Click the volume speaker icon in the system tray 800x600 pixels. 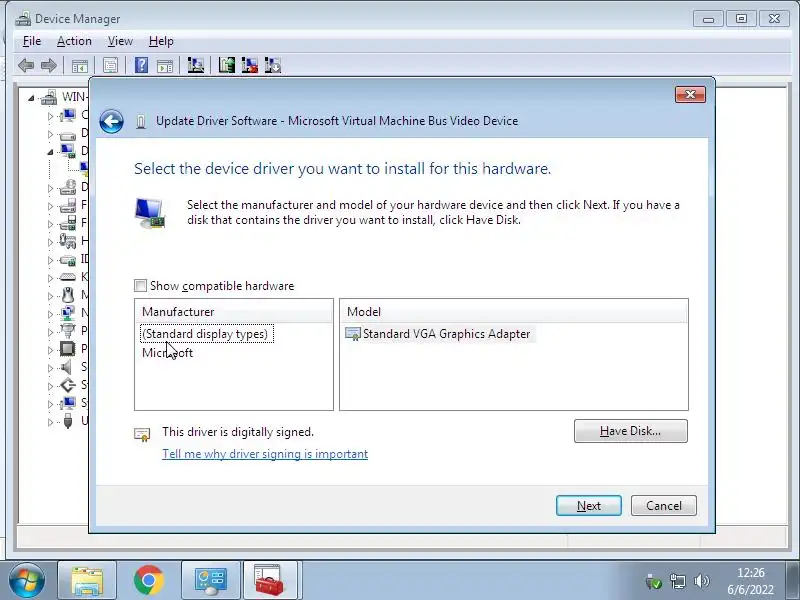click(x=702, y=581)
